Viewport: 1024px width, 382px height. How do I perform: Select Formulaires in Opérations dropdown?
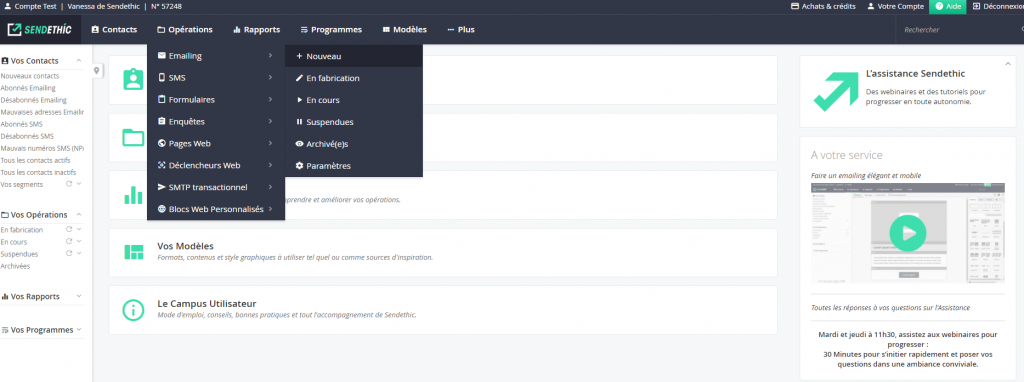coord(216,100)
